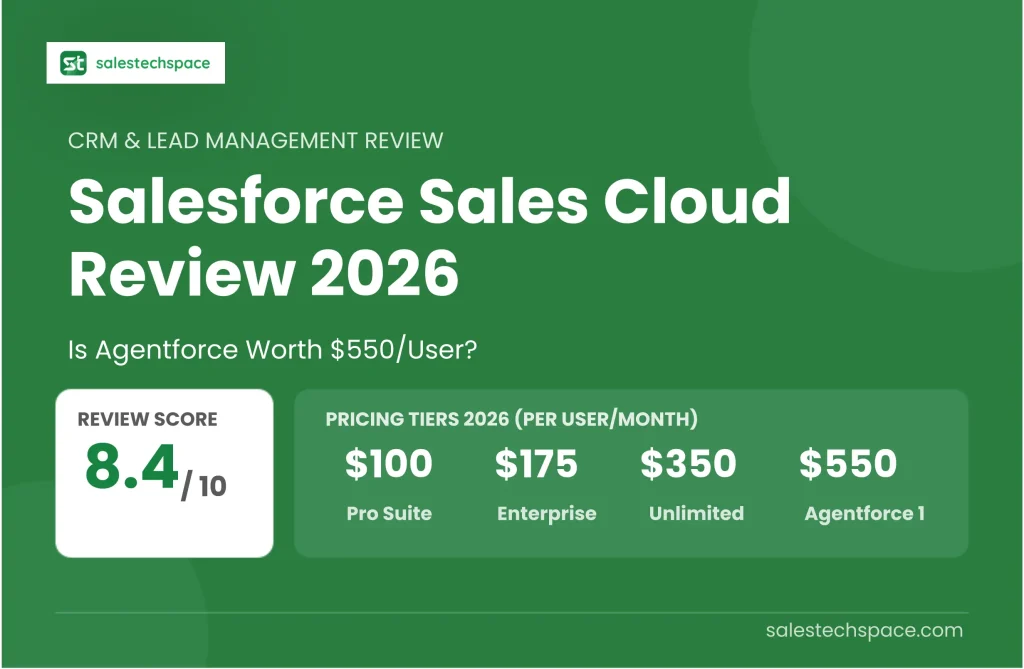Click the 8.4 score value
This screenshot has height=669, width=1024.
[x=131, y=466]
